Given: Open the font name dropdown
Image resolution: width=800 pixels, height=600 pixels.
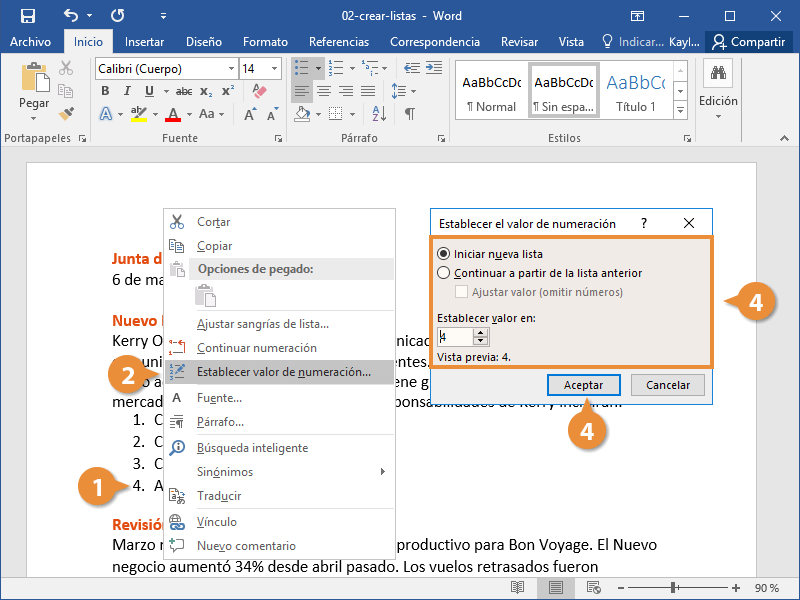Looking at the screenshot, I should (x=232, y=68).
